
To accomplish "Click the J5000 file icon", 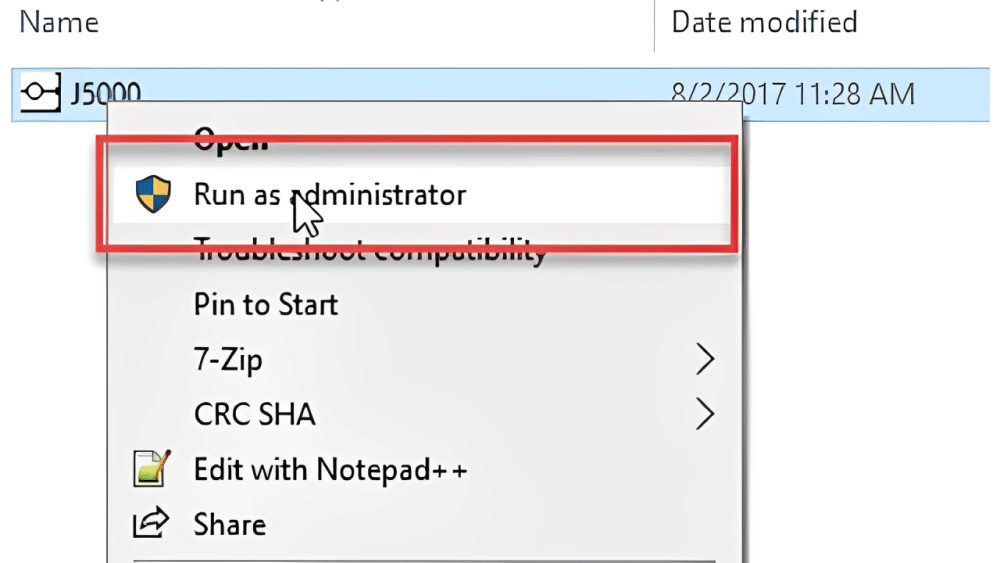I will pyautogui.click(x=39, y=94).
